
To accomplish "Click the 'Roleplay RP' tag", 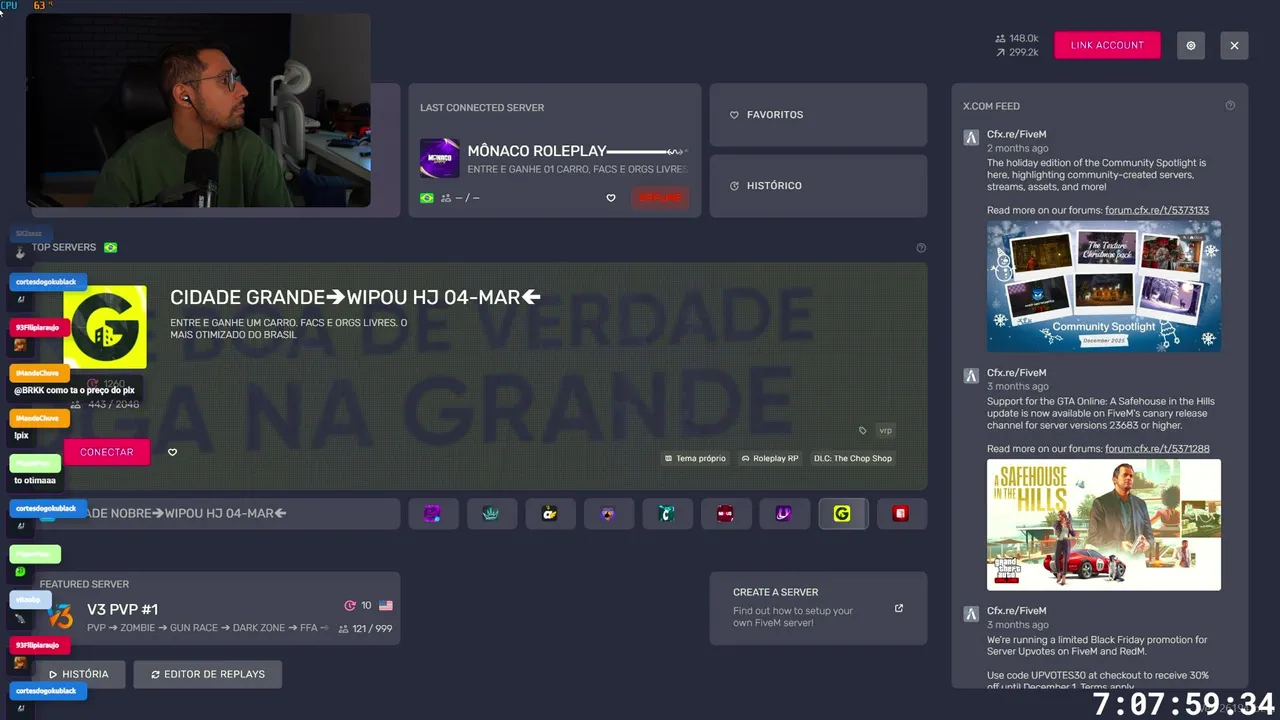I will (x=769, y=458).
